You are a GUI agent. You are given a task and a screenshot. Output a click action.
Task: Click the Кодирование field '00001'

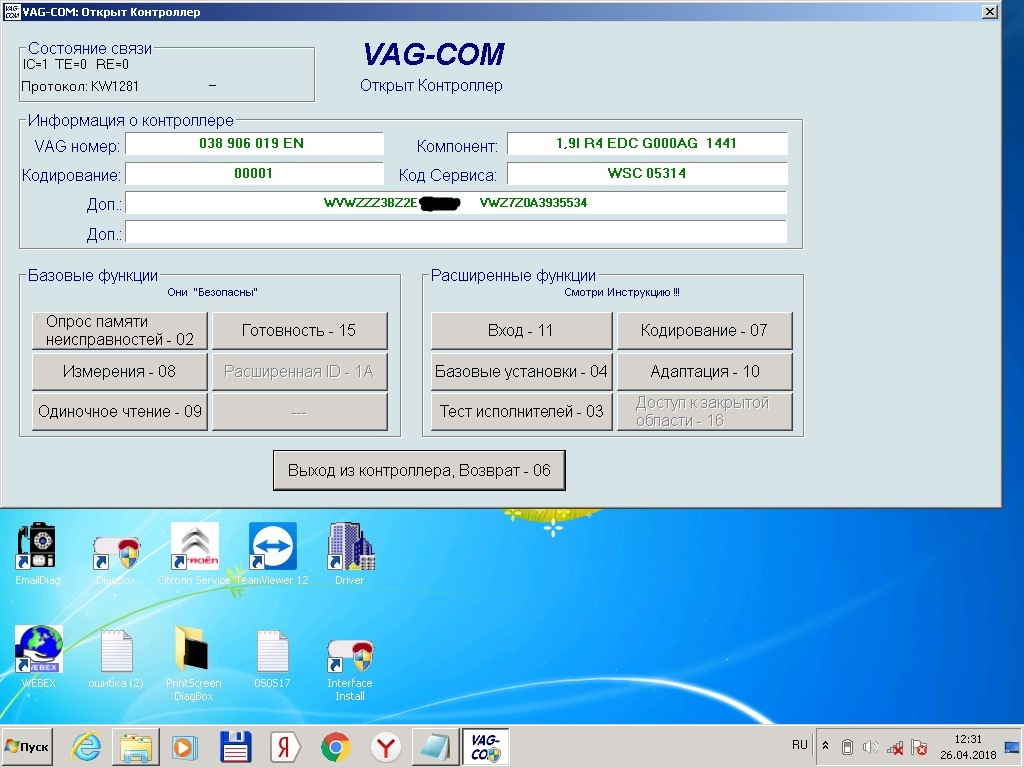[254, 174]
